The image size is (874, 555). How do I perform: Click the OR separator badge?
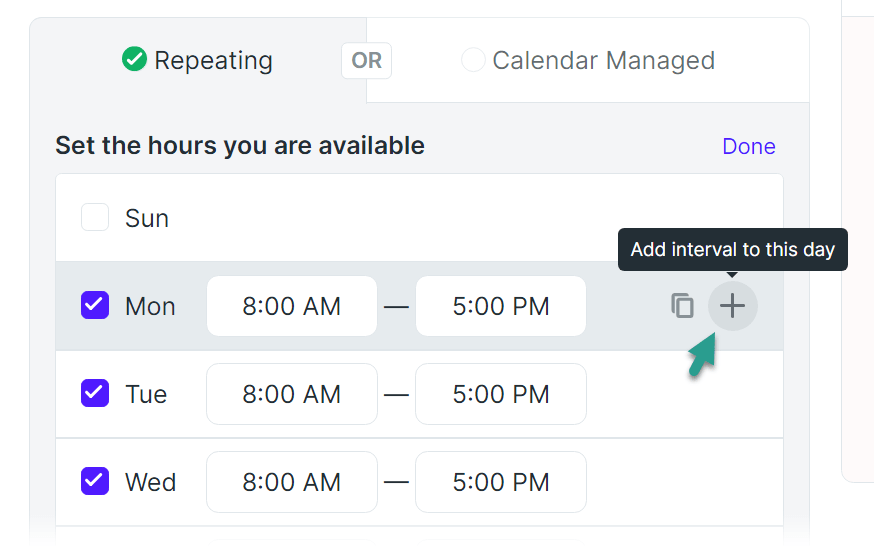(366, 61)
